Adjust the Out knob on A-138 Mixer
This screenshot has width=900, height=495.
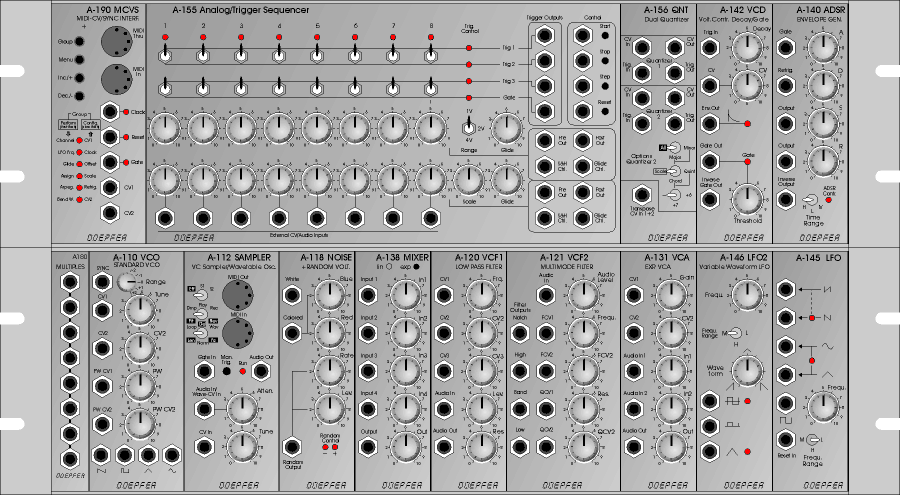point(406,447)
